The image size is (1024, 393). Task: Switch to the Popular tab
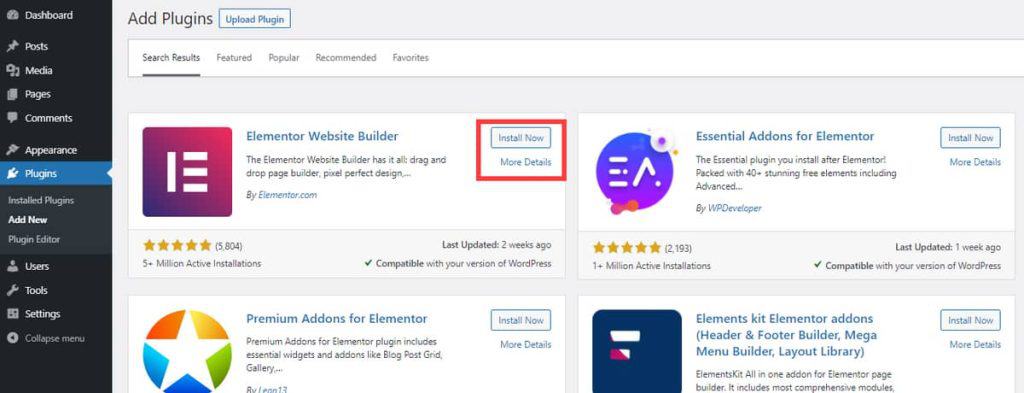[x=284, y=57]
